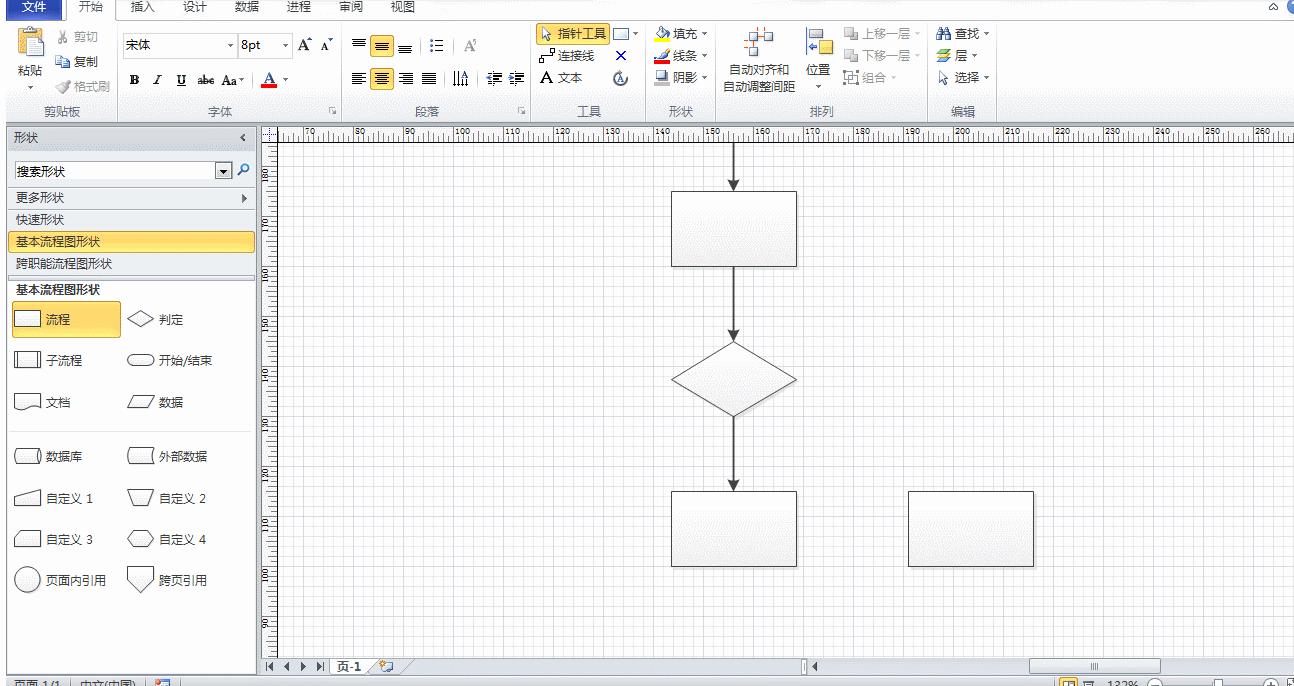Click the 粘贴 (Paste) clipboard icon
The width and height of the screenshot is (1294, 686).
(30, 43)
